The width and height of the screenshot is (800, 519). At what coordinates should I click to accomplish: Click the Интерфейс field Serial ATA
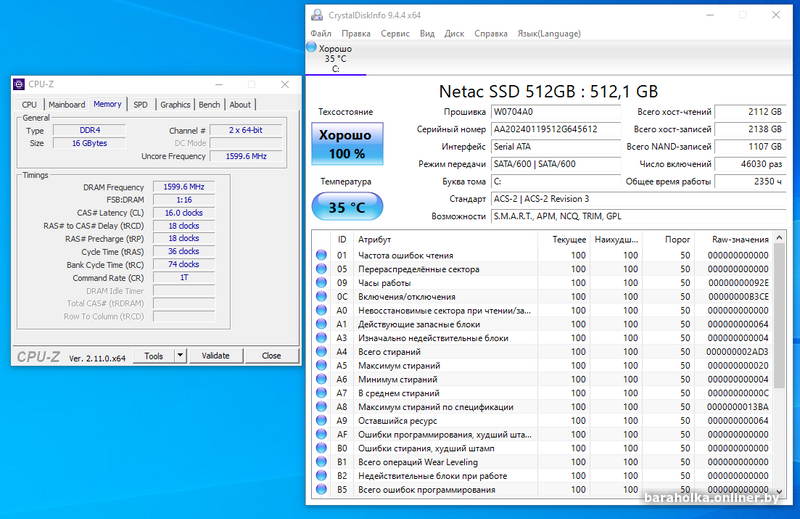[x=556, y=146]
